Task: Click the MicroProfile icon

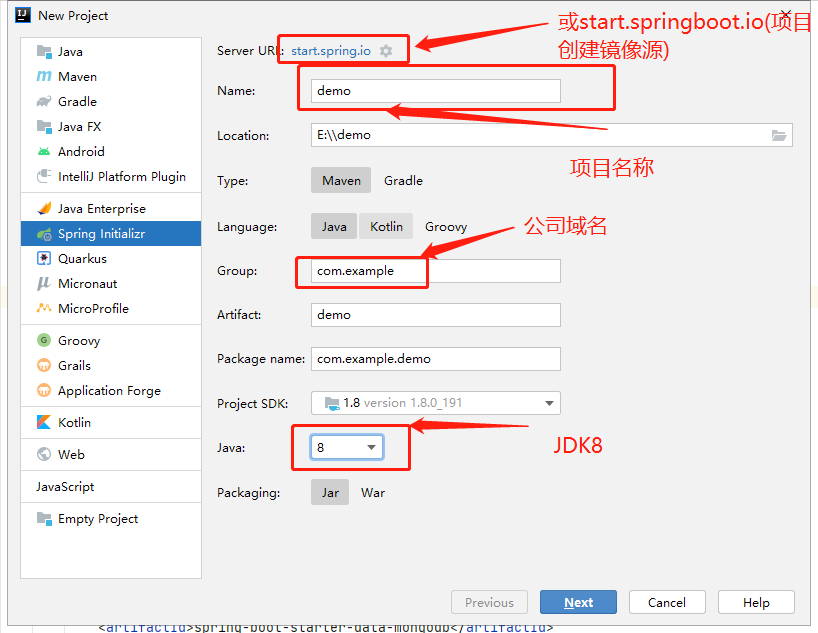Action: [44, 308]
